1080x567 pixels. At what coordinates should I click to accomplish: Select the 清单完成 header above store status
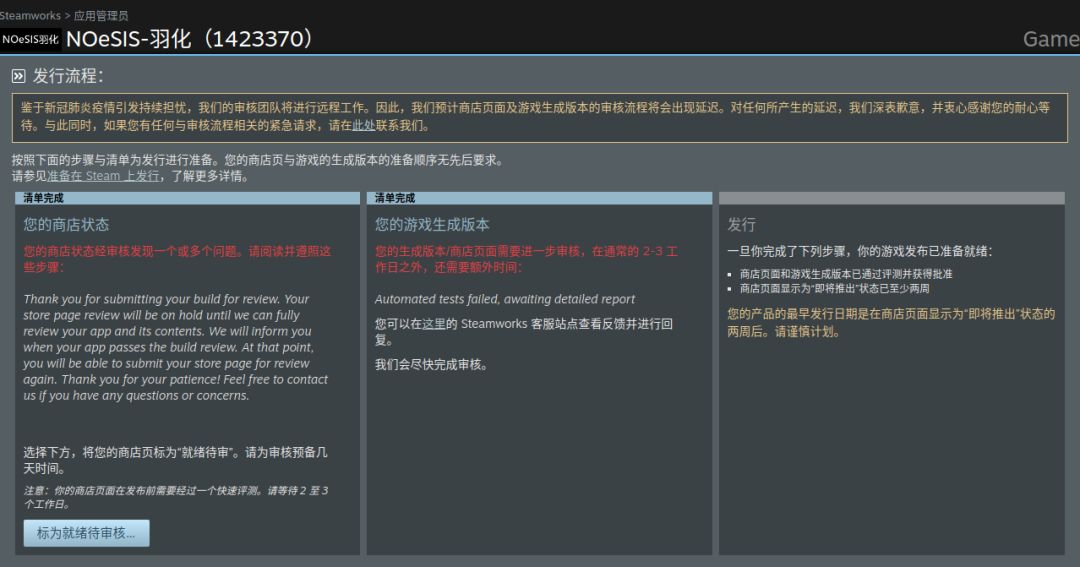[187, 198]
